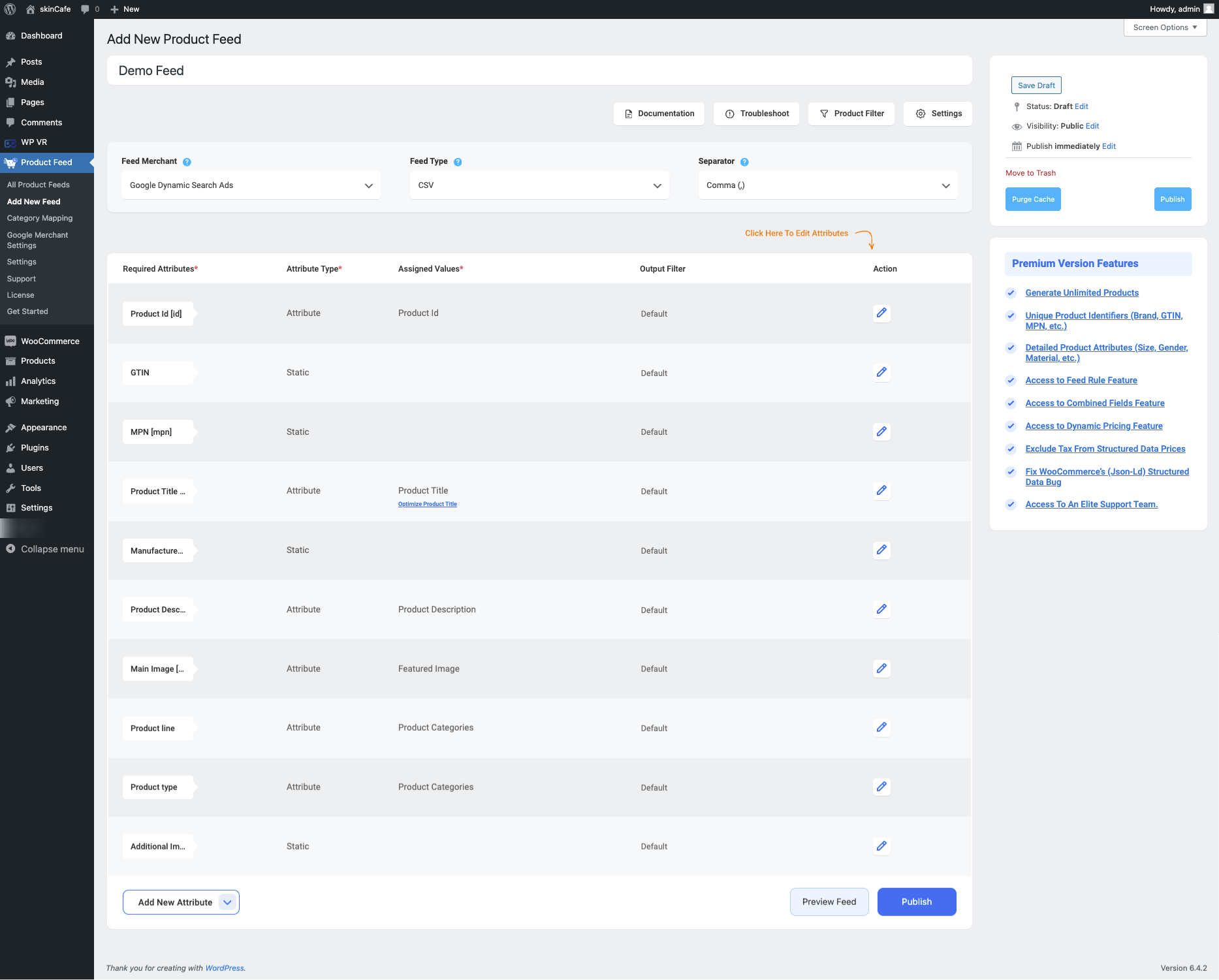This screenshot has width=1219, height=980.
Task: Open Media library menu
Action: click(47, 82)
